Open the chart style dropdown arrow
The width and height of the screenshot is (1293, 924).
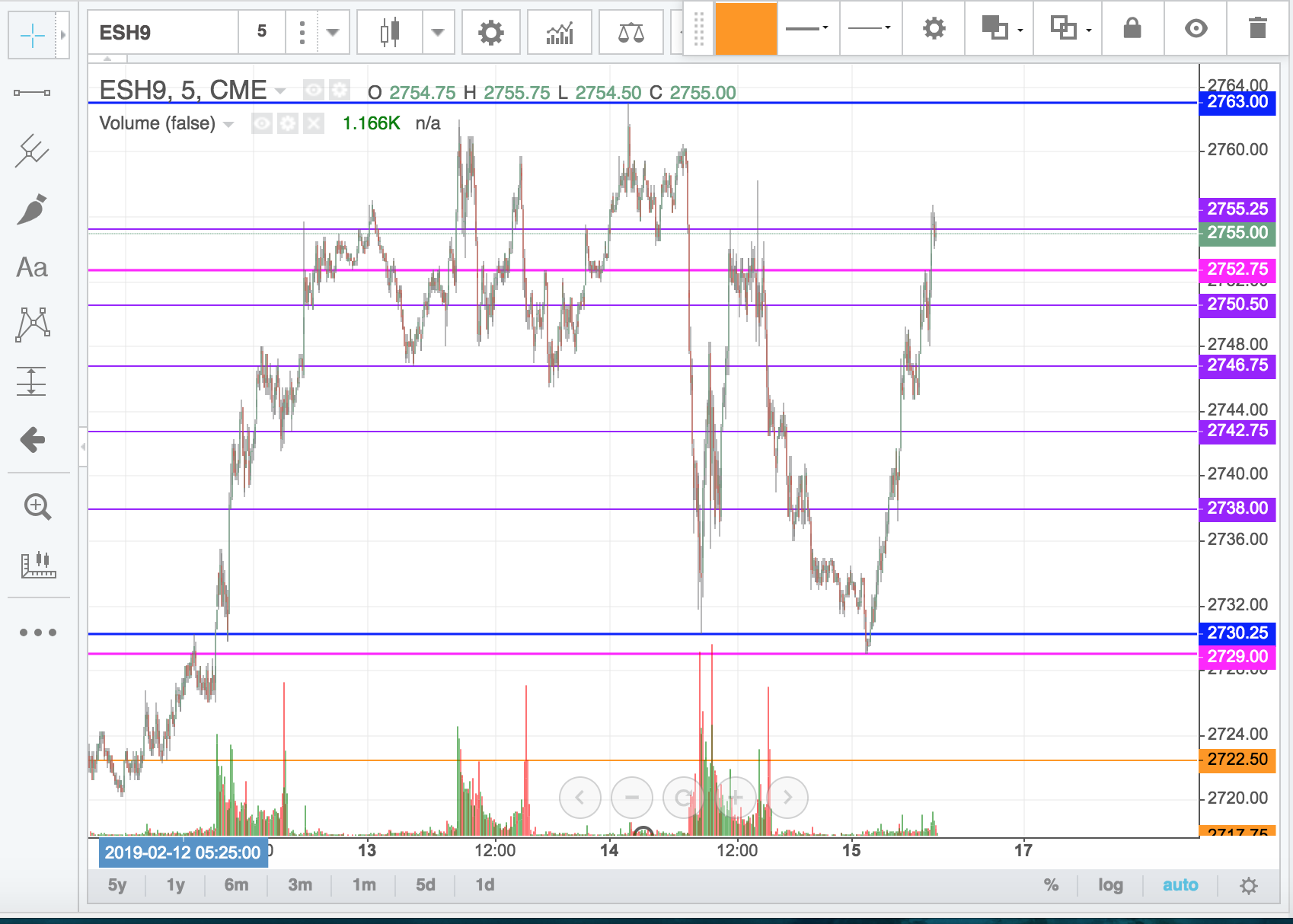438,32
